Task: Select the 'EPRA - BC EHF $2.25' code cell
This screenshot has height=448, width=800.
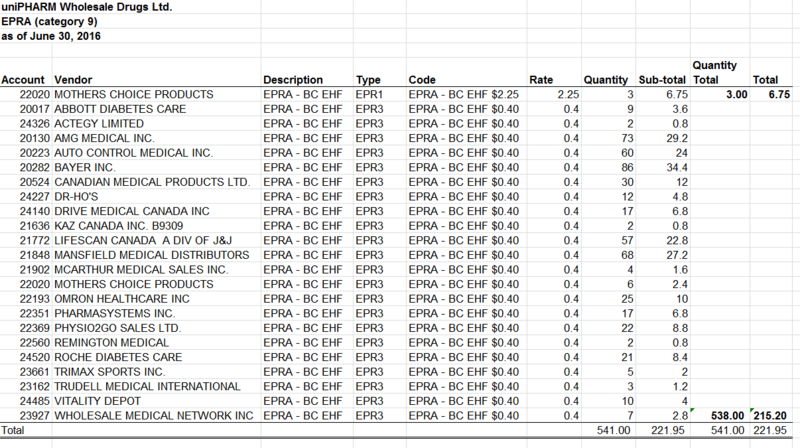Action: coord(463,94)
